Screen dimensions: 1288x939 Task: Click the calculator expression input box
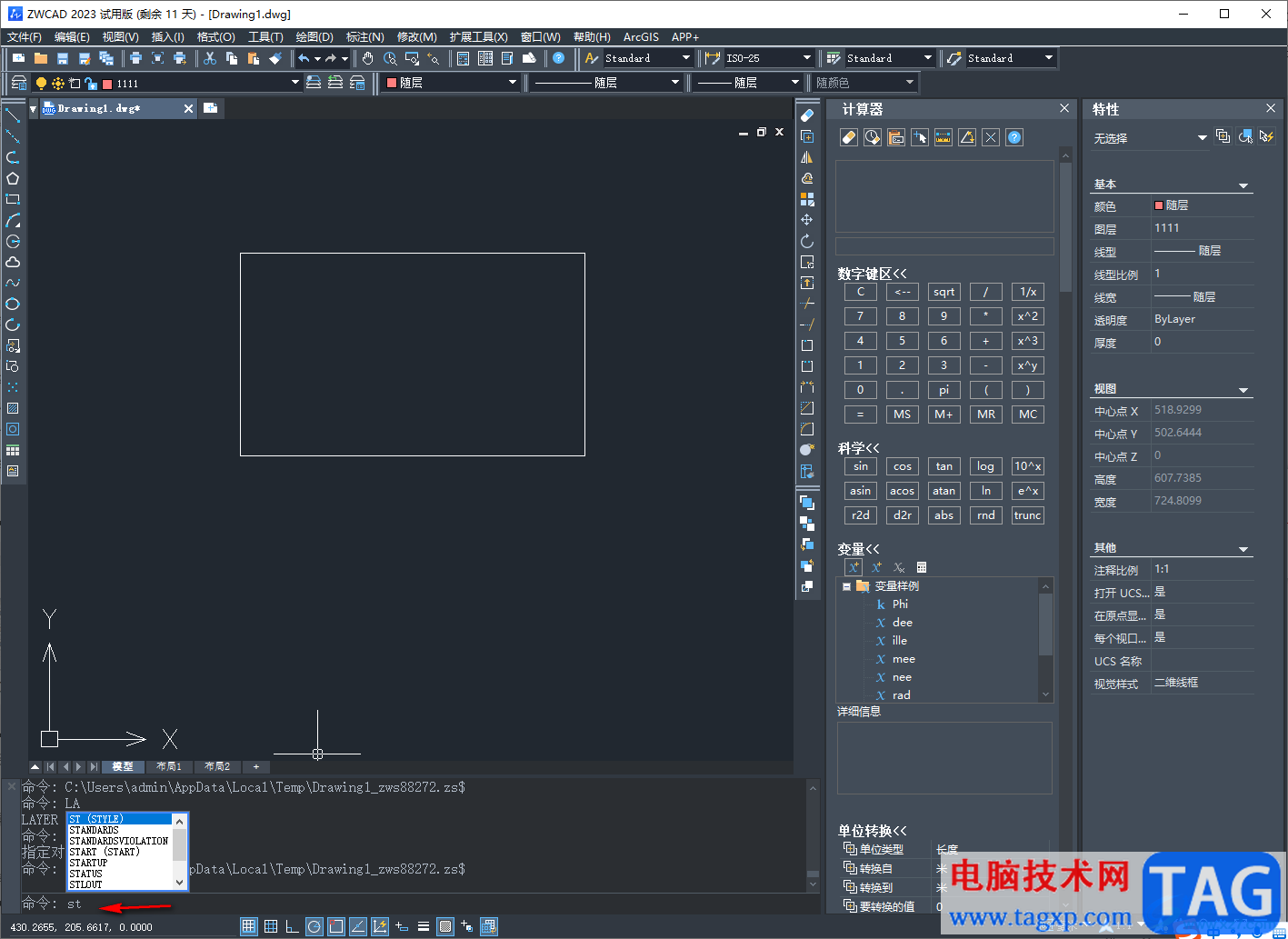tap(944, 246)
